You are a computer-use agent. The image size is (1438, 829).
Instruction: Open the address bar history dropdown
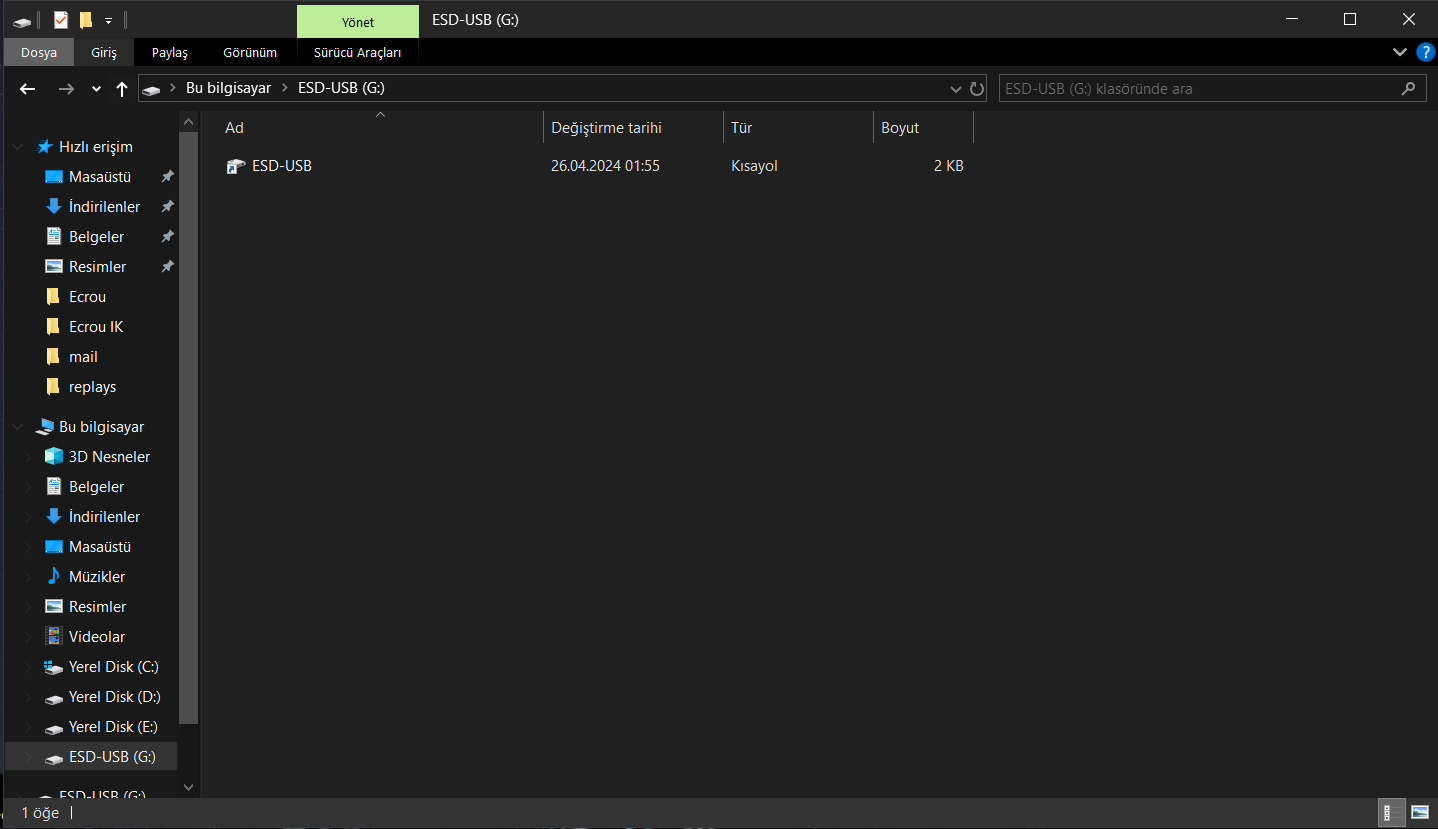pyautogui.click(x=956, y=89)
